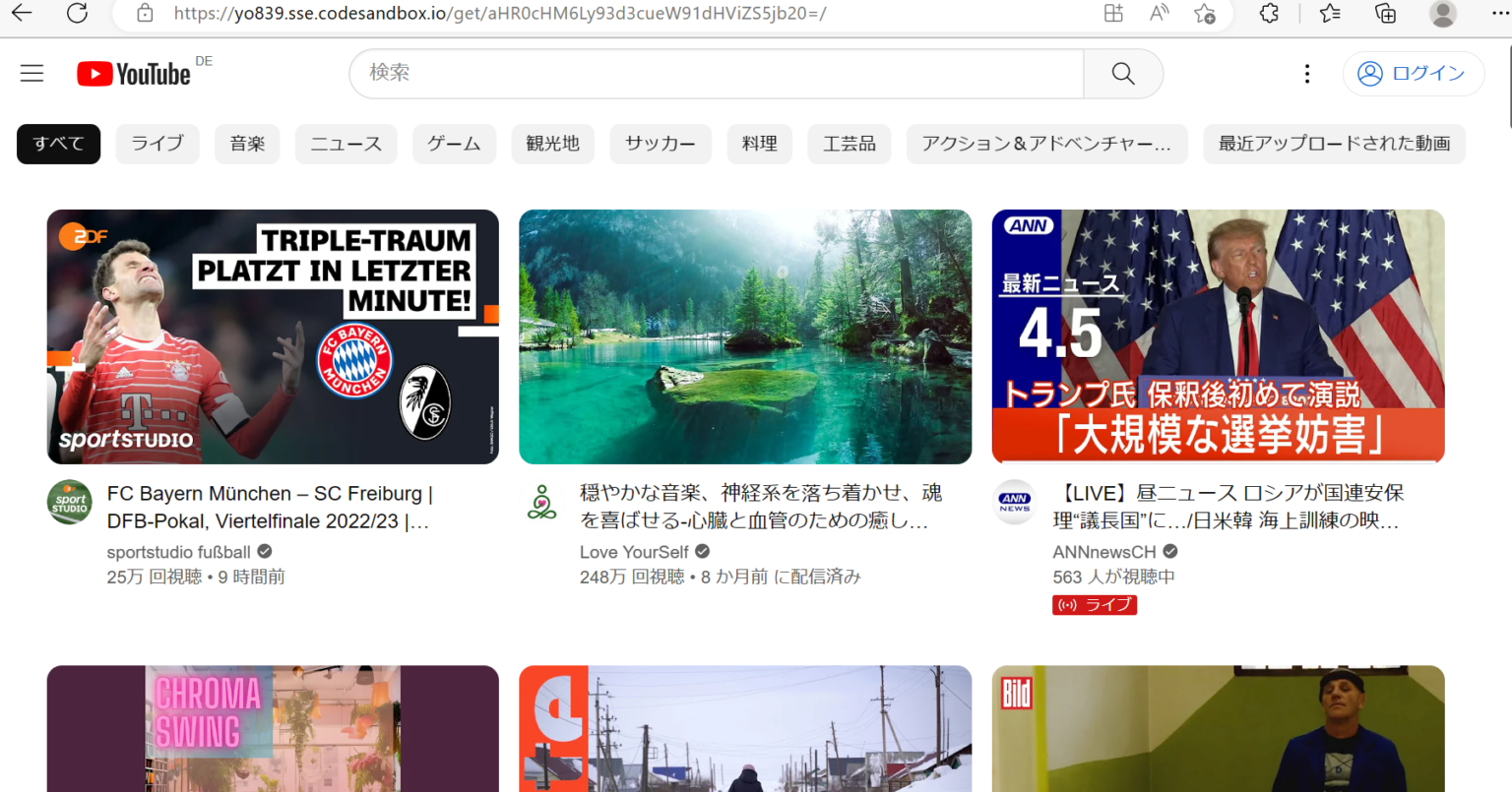Select the 最近アップロードされた動画 filter
1512x792 pixels.
click(1334, 144)
